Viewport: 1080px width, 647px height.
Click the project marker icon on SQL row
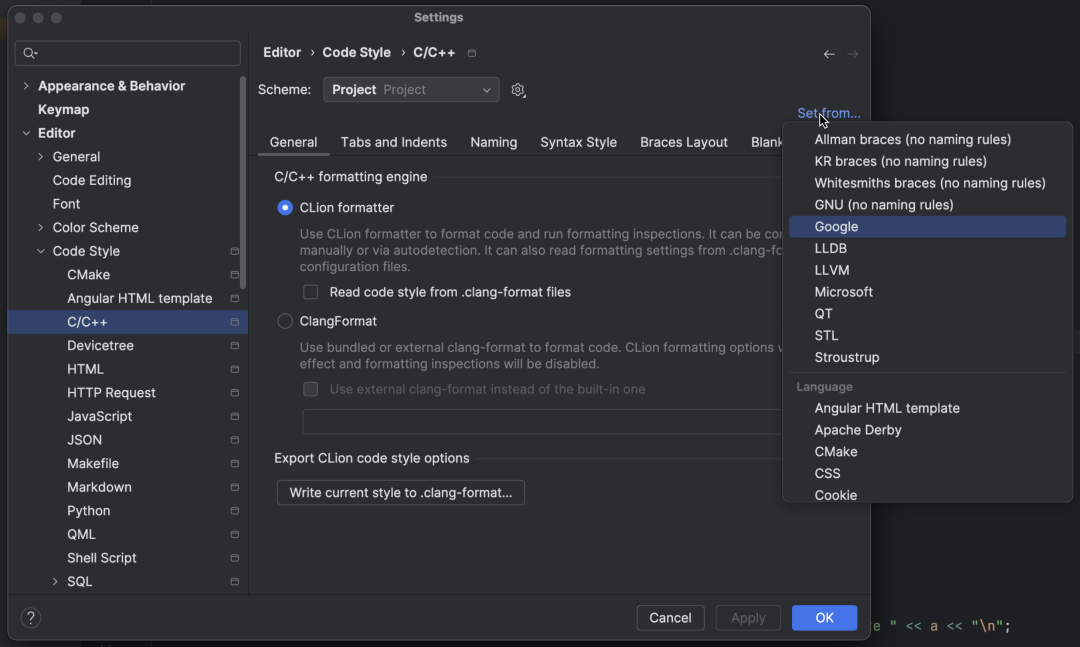(234, 582)
